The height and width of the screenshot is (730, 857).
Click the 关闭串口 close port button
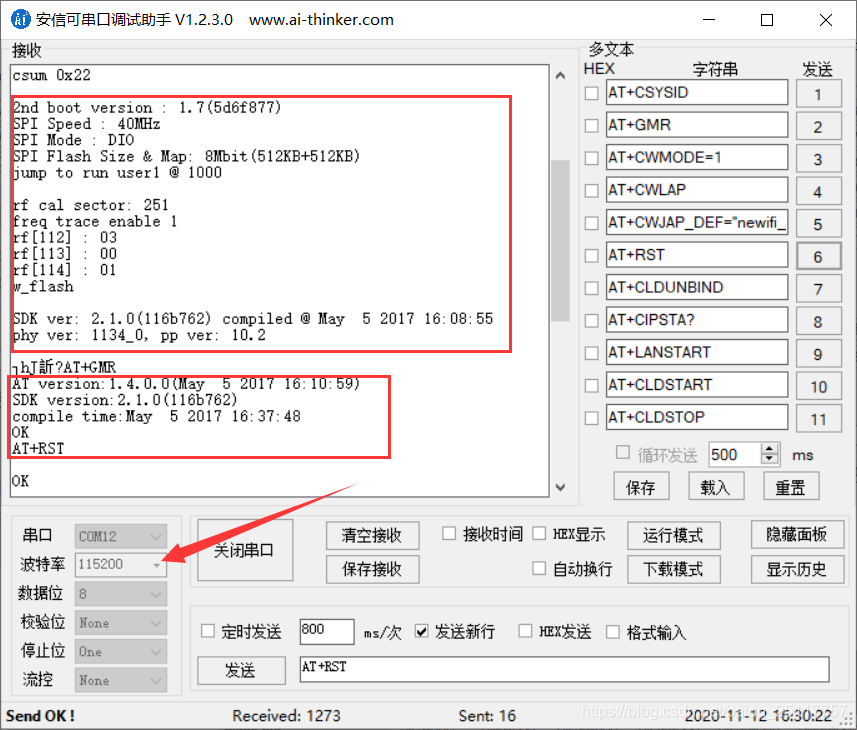click(244, 548)
